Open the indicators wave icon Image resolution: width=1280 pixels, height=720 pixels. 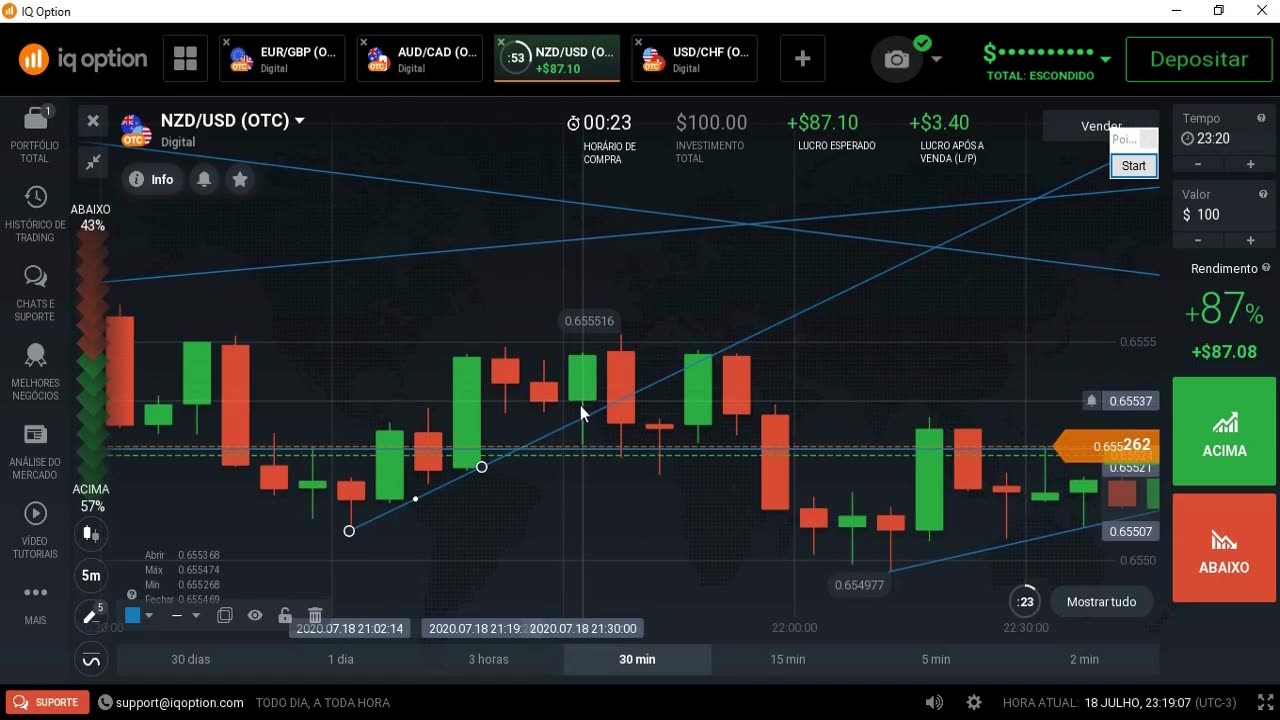click(91, 661)
